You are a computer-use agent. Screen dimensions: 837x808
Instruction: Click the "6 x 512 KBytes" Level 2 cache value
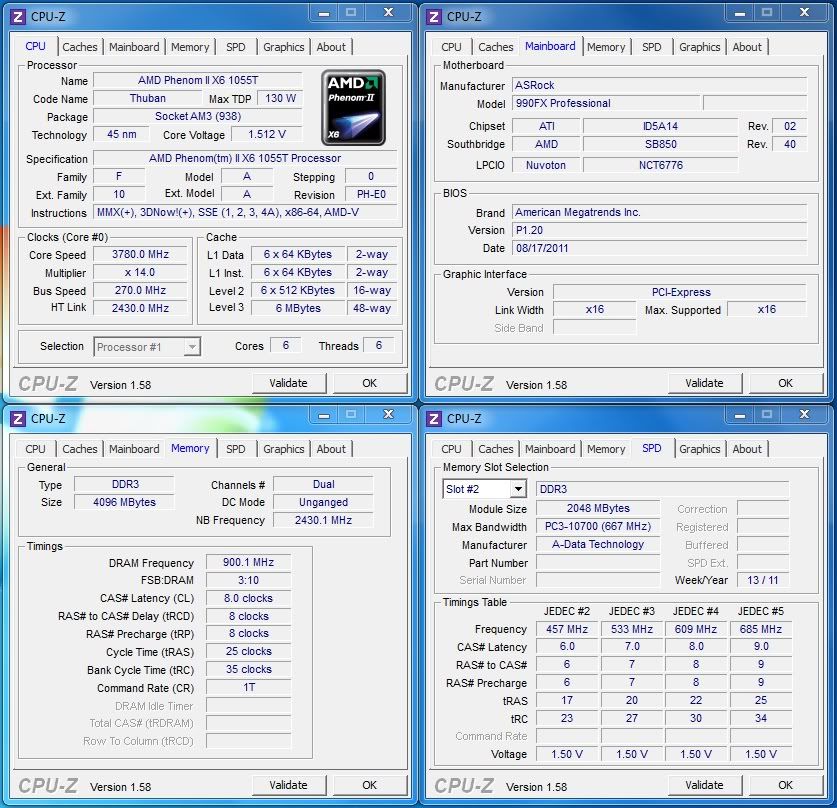pyautogui.click(x=298, y=290)
